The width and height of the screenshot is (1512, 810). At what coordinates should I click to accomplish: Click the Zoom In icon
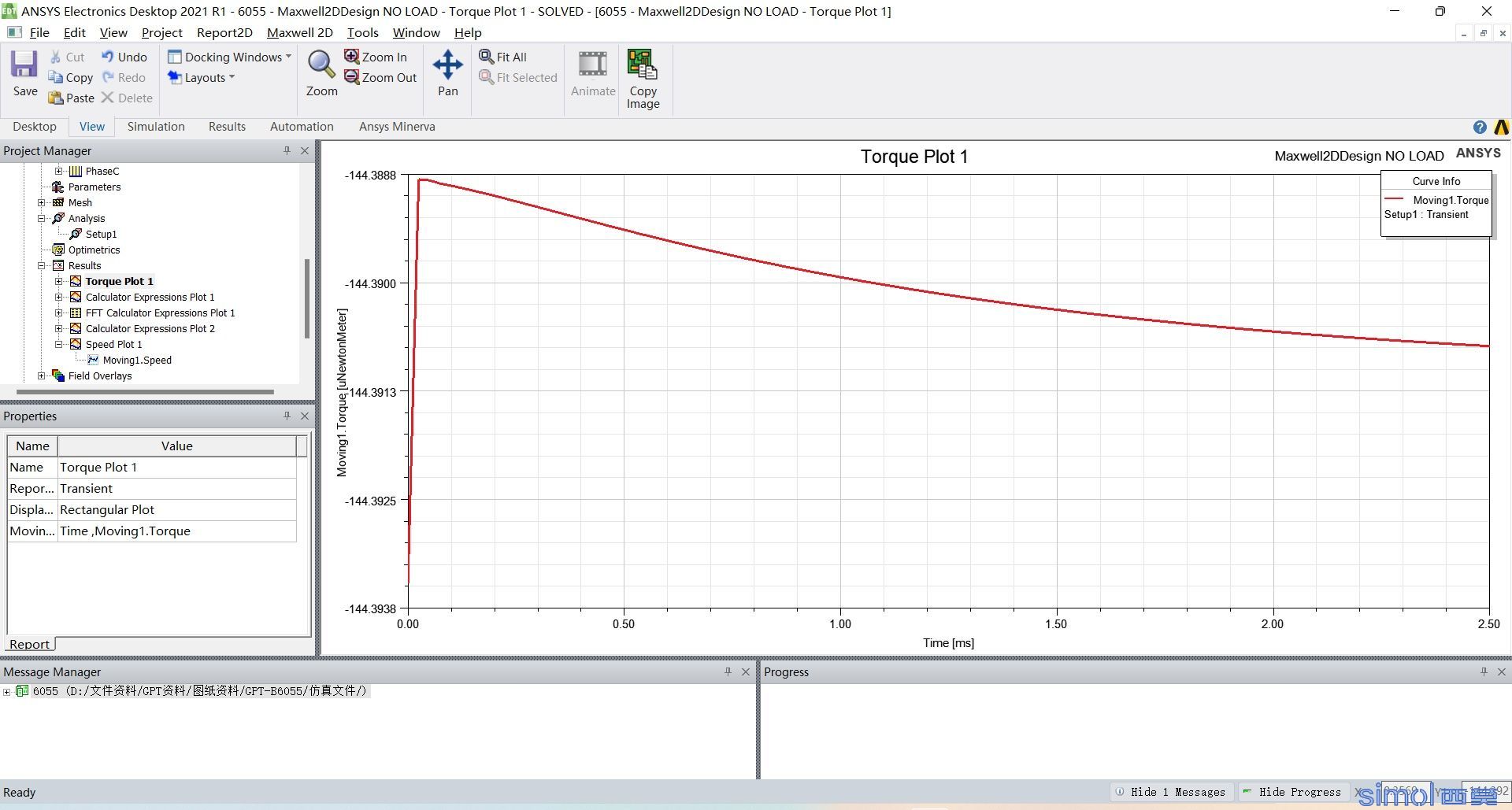pyautogui.click(x=351, y=57)
